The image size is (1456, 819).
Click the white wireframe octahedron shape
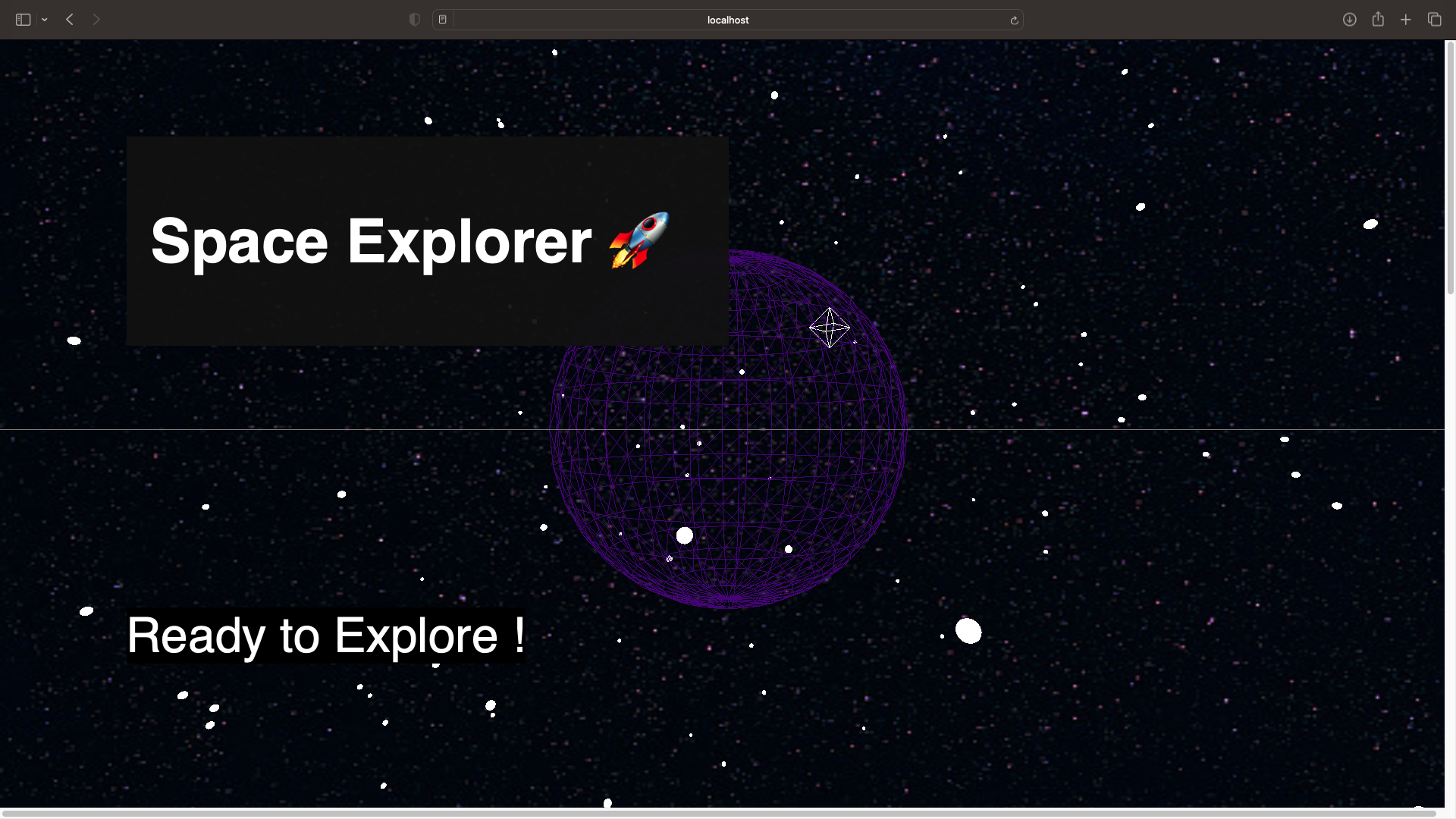(x=830, y=328)
